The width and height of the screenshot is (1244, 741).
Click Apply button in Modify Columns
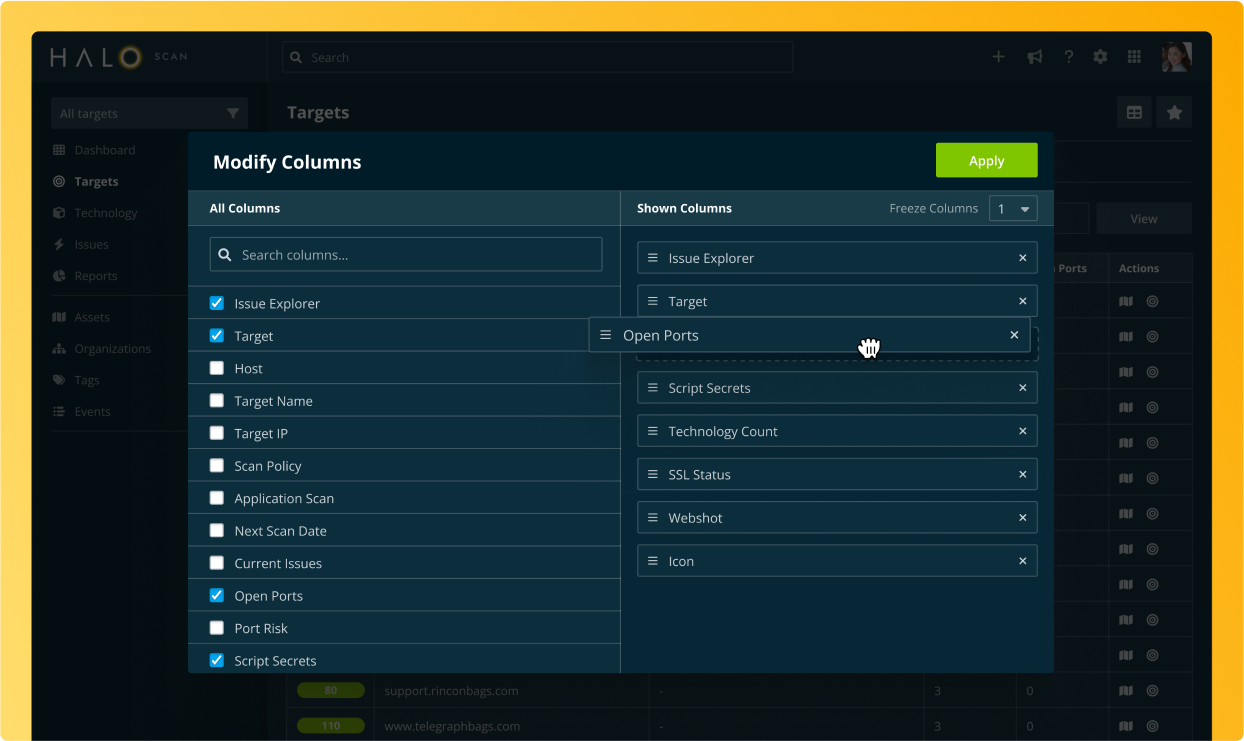click(x=986, y=161)
